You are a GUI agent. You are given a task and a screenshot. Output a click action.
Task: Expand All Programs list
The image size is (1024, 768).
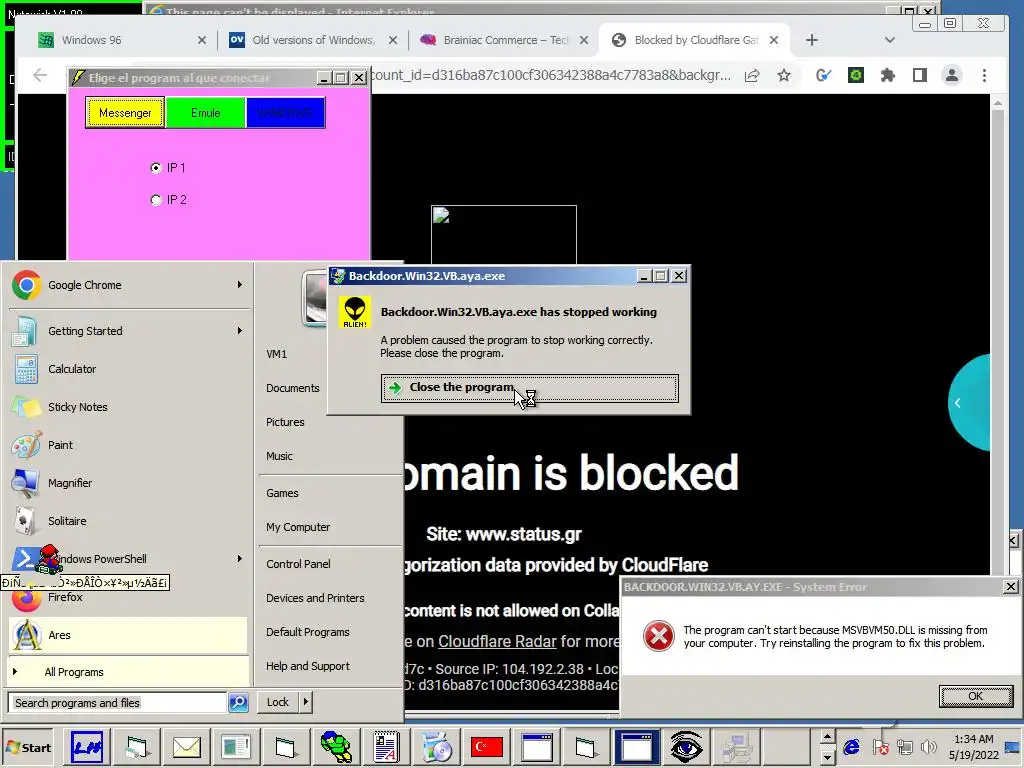[129, 672]
